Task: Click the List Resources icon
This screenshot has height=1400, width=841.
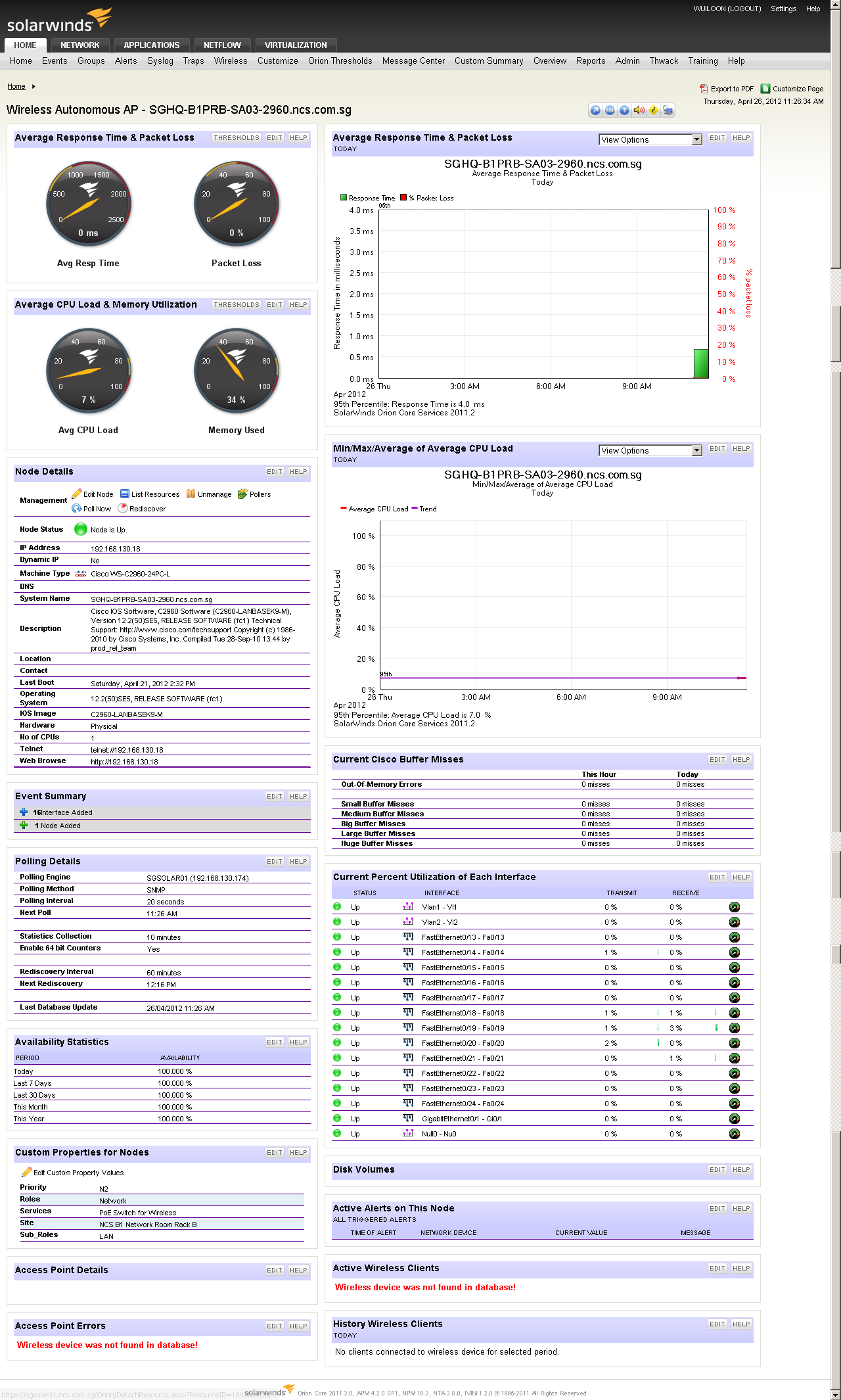Action: pos(125,494)
